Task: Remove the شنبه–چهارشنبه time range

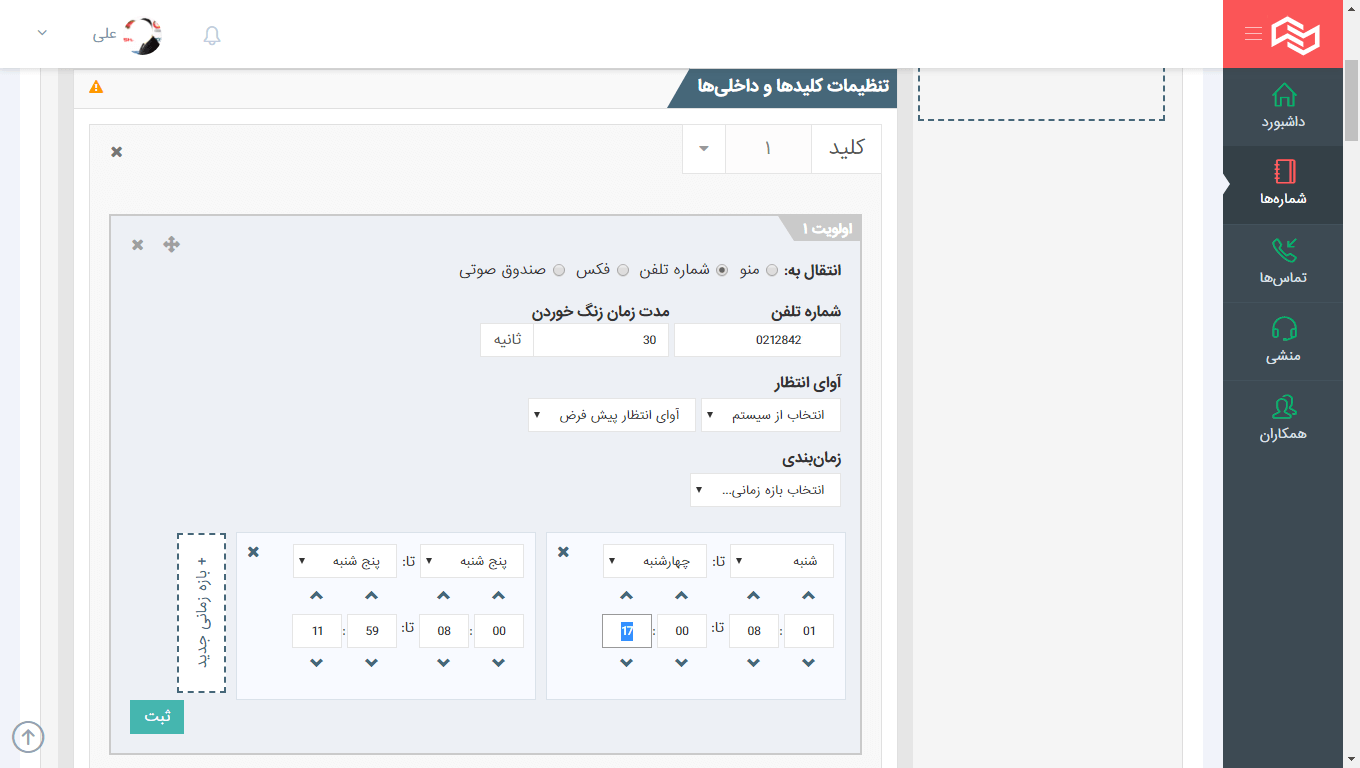Action: tap(563, 552)
